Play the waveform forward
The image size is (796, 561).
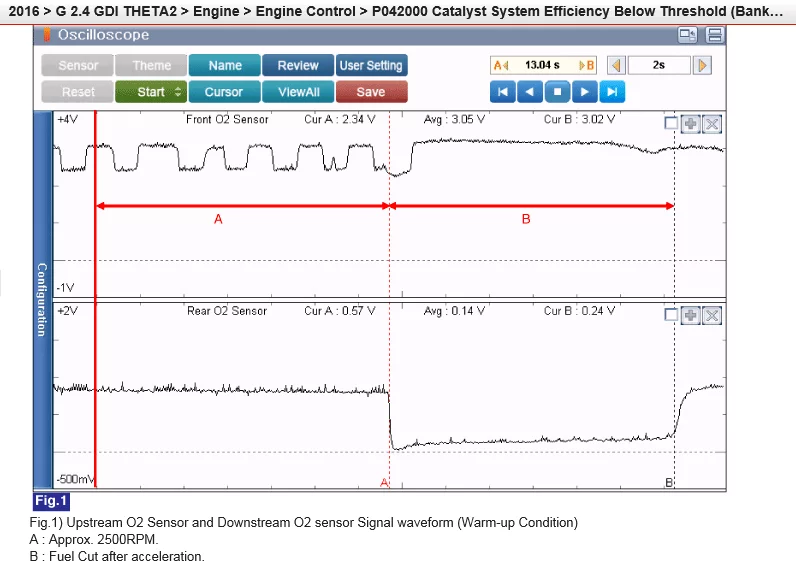585,92
